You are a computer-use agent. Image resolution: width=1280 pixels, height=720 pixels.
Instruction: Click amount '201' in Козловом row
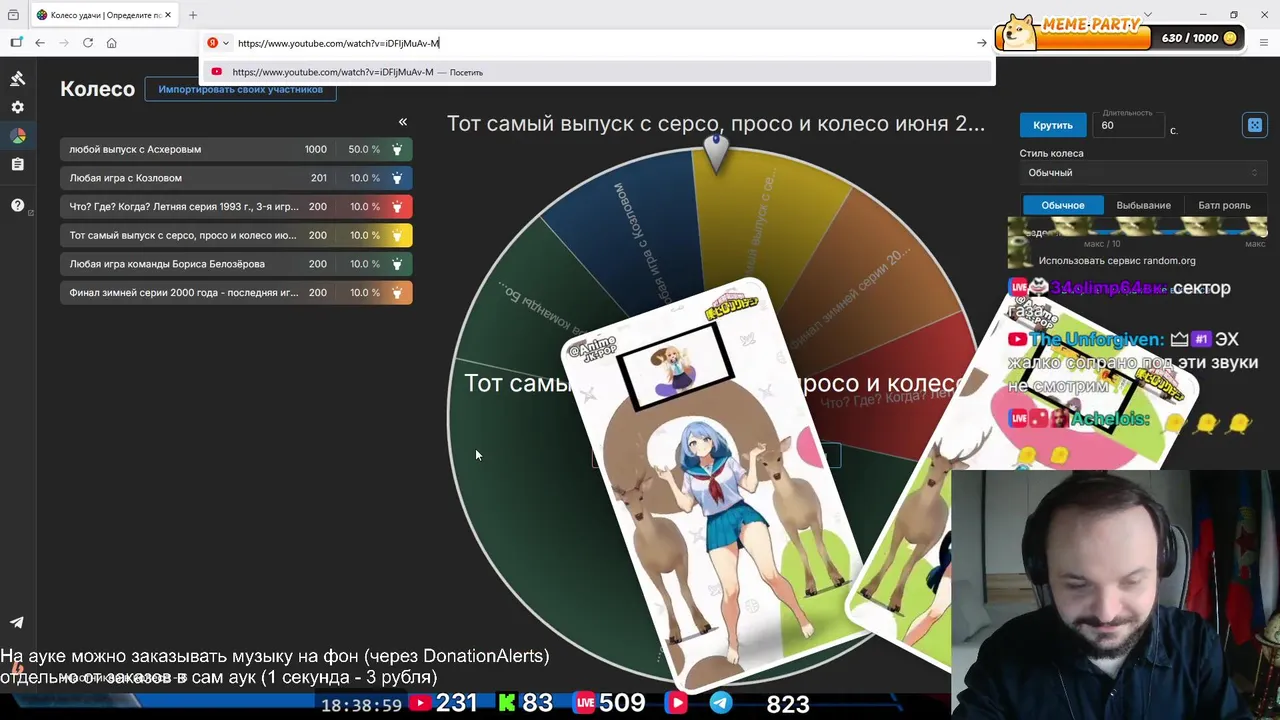click(x=318, y=178)
